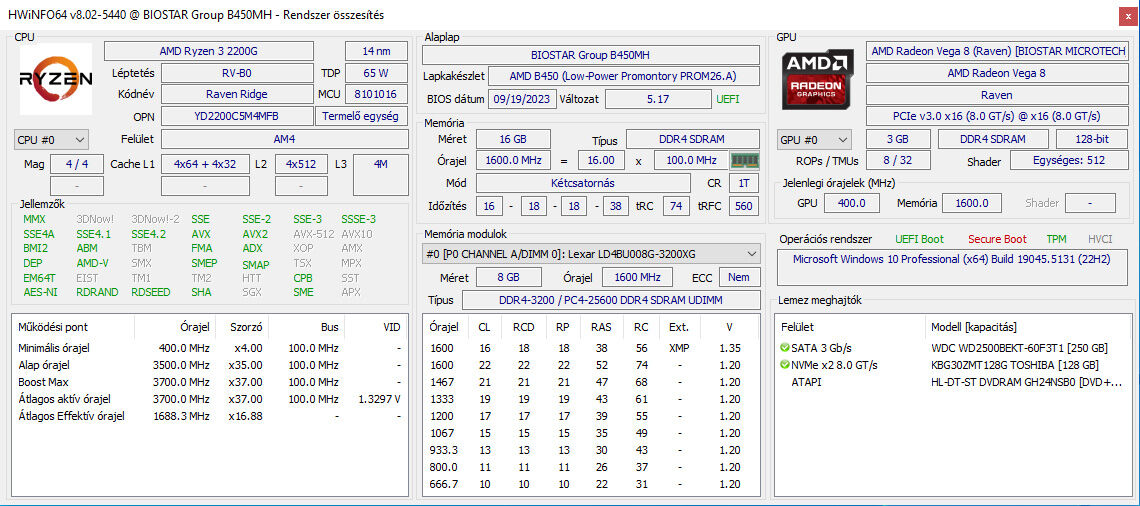1140x506 pixels.
Task: Open the CPU #0 selector dropdown
Action: (x=52, y=139)
